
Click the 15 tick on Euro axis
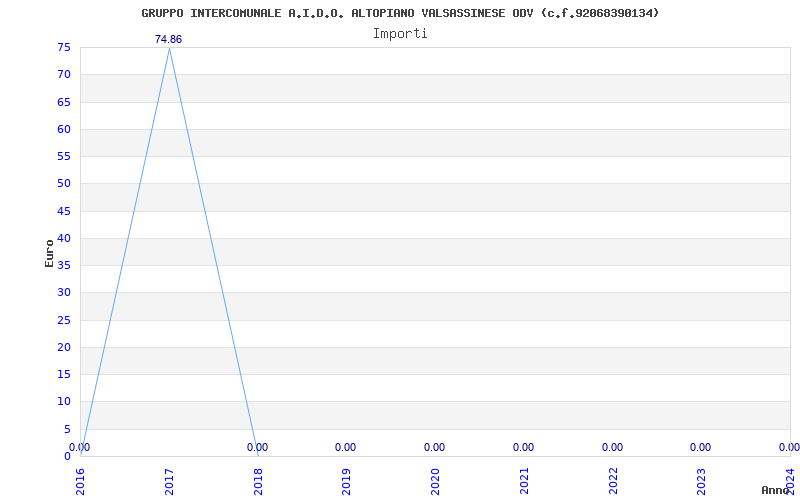point(64,374)
